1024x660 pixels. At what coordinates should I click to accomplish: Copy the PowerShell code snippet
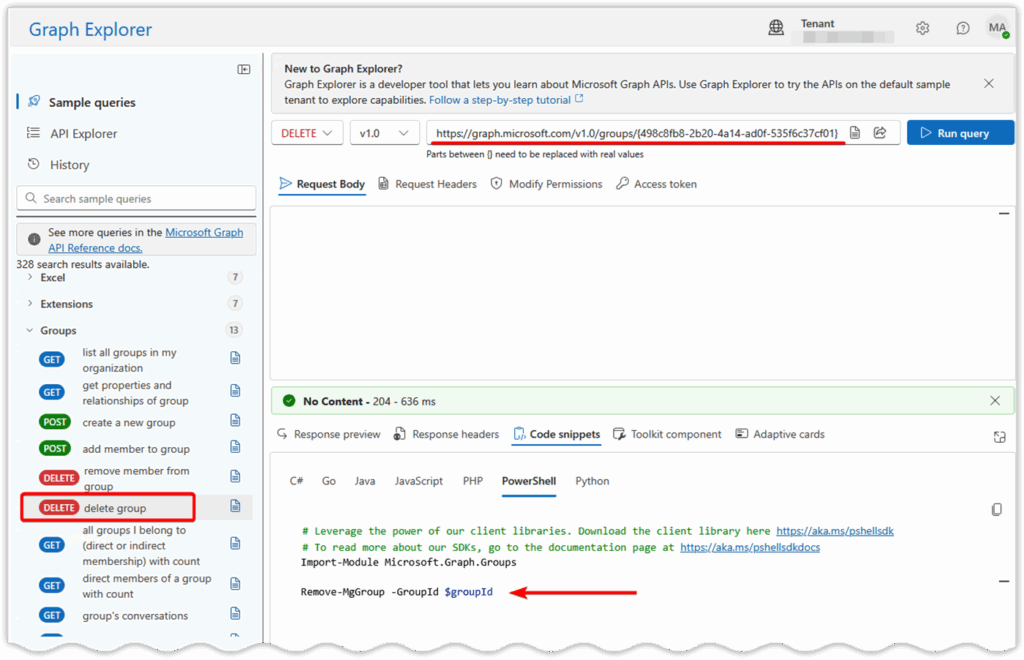coord(996,509)
